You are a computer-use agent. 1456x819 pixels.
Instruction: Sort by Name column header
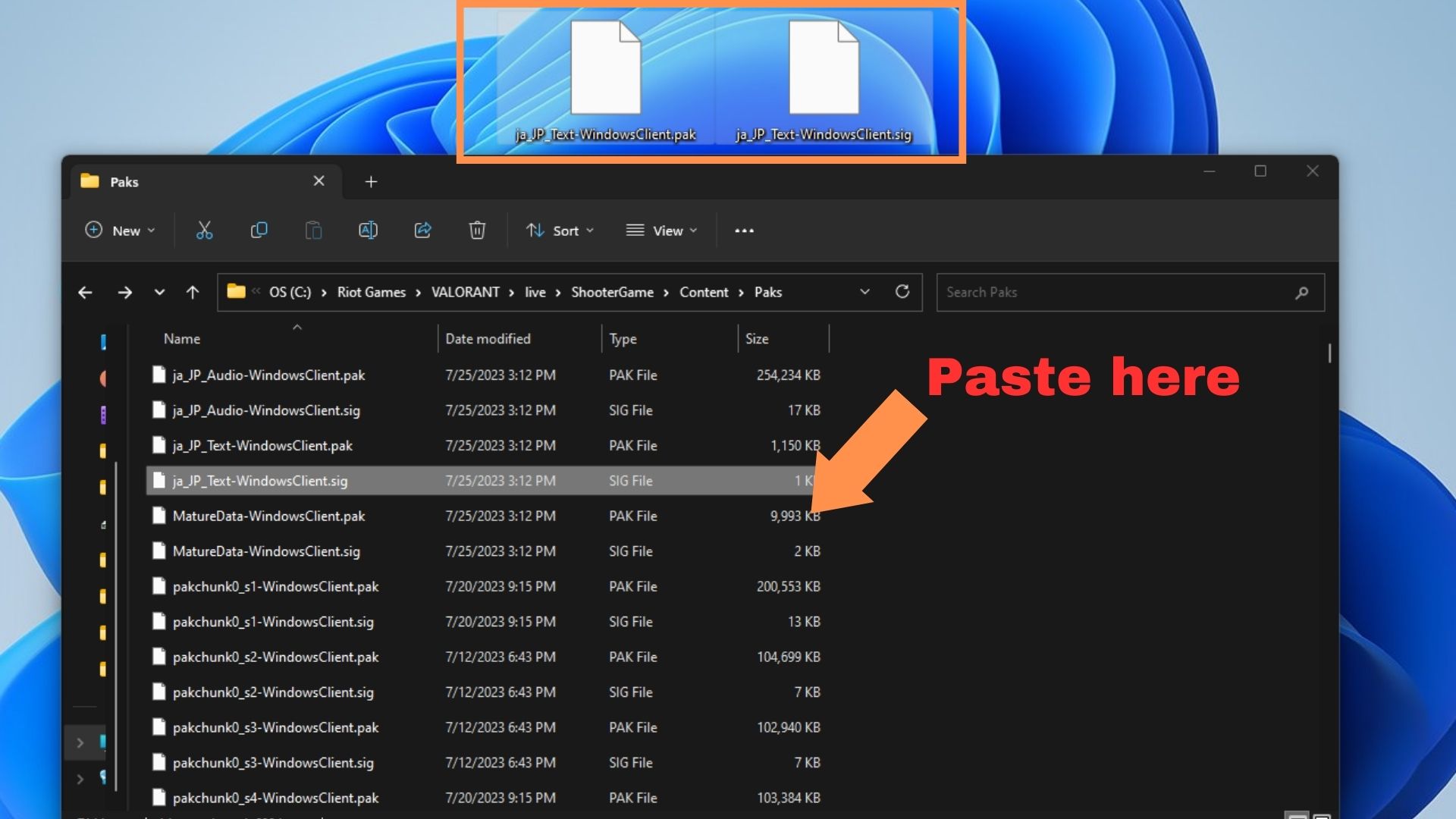pyautogui.click(x=182, y=339)
